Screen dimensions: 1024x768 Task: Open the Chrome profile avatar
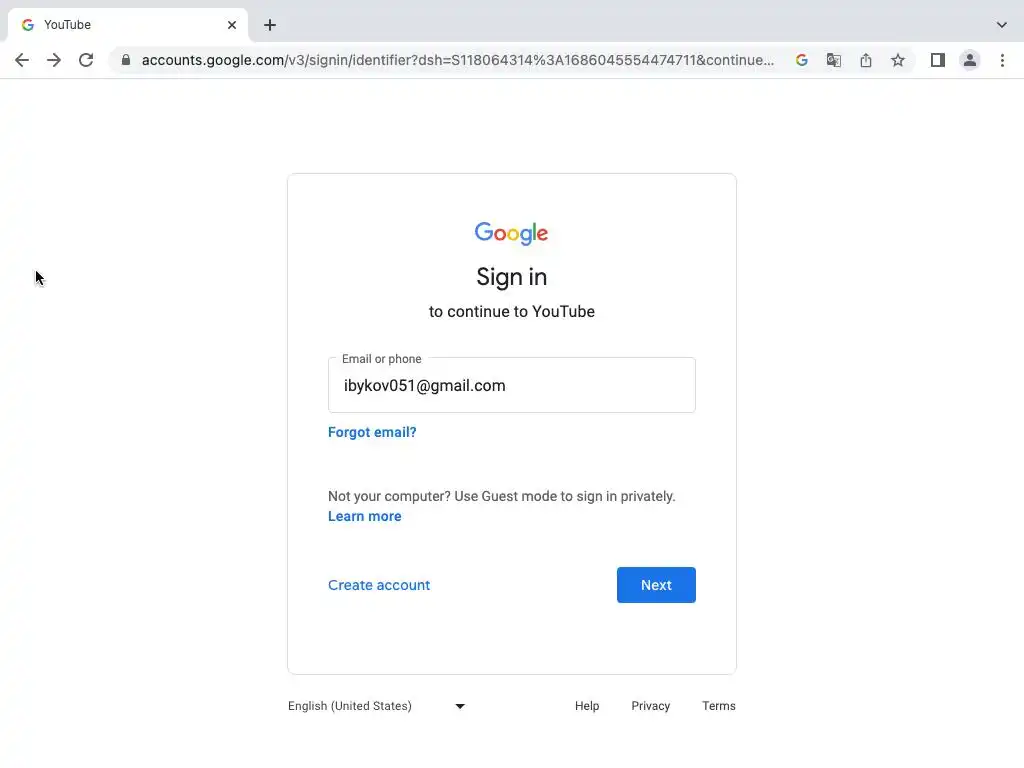click(969, 60)
